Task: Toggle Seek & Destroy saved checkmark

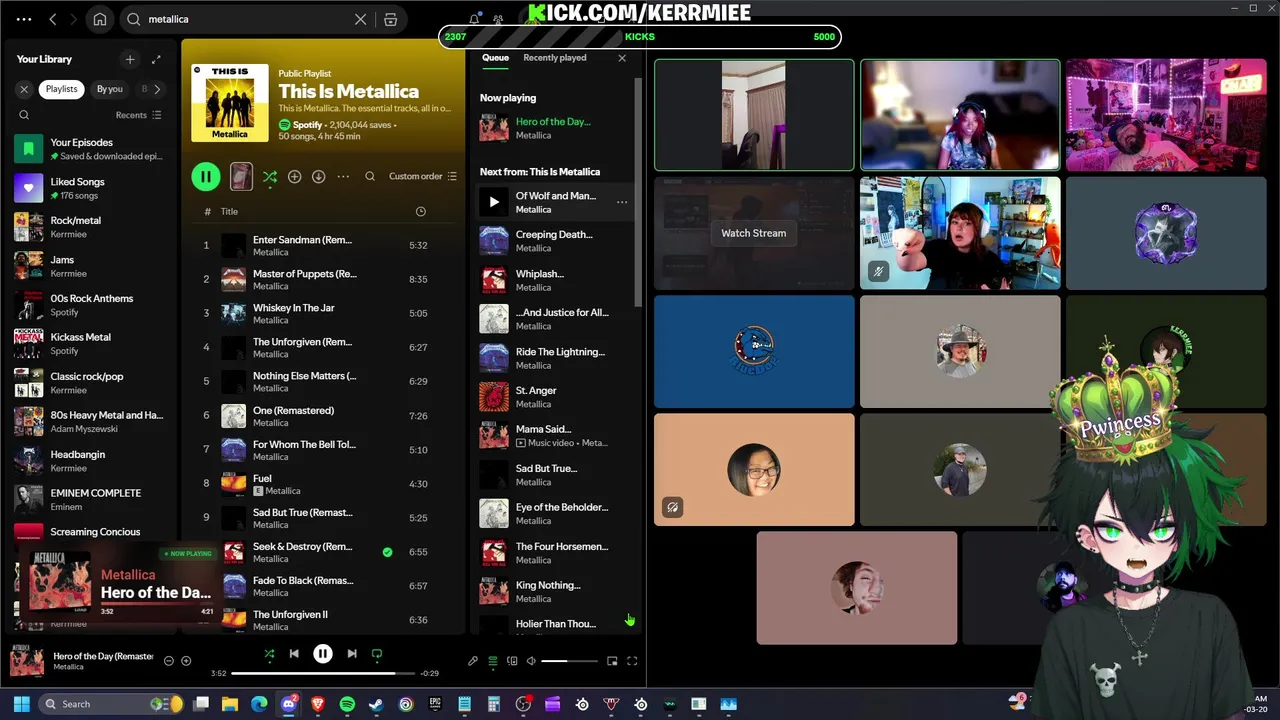Action: [x=387, y=552]
